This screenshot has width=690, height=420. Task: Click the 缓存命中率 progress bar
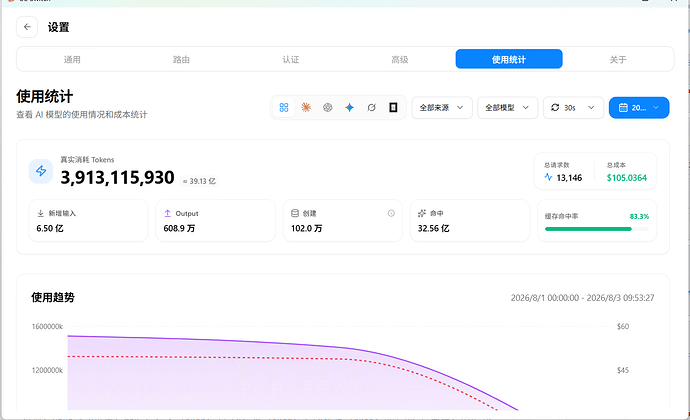(x=597, y=229)
